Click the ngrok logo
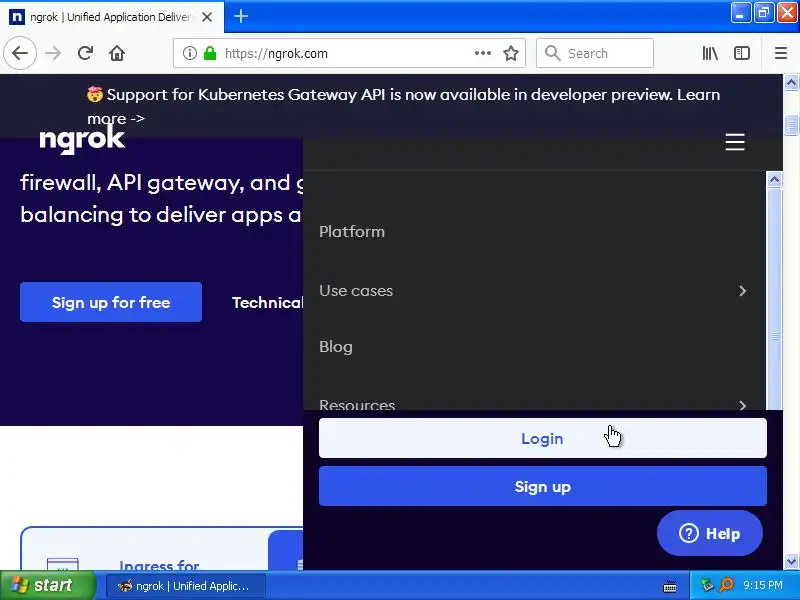Image resolution: width=800 pixels, height=600 pixels. coord(82,139)
